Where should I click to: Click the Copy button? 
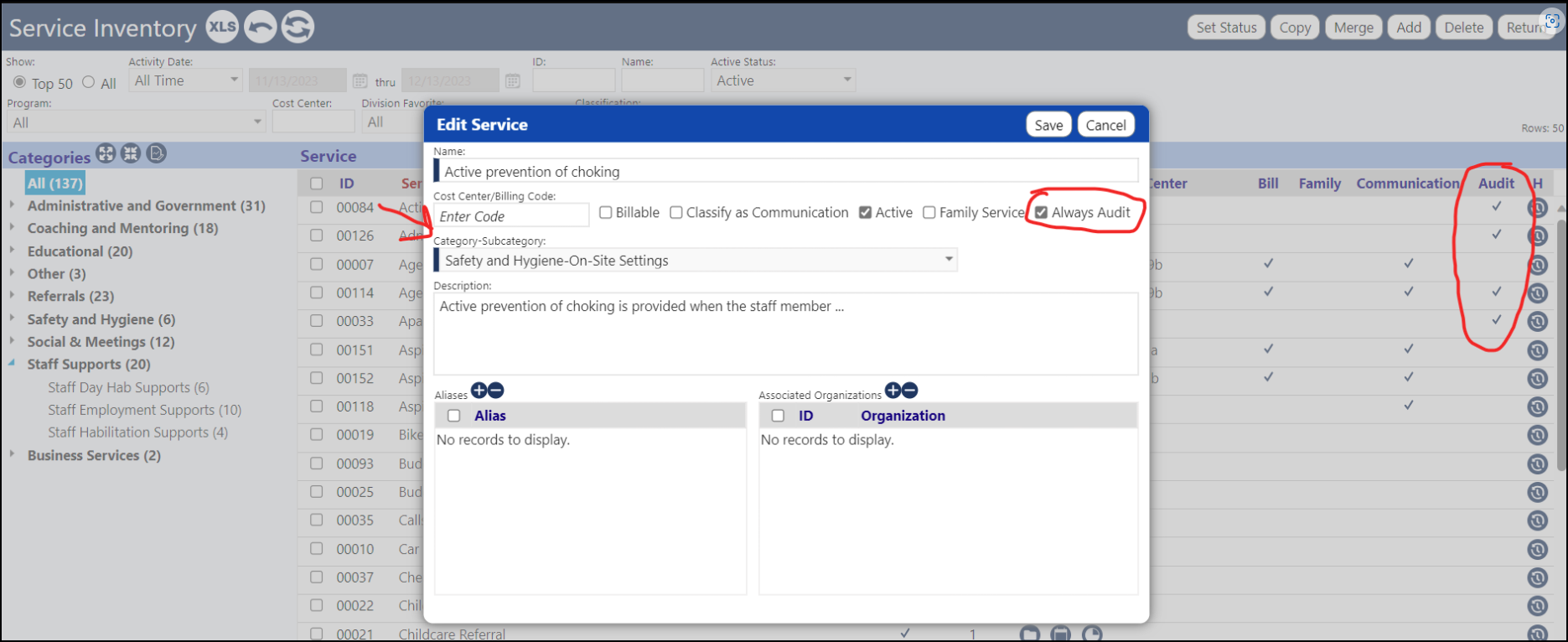tap(1295, 28)
